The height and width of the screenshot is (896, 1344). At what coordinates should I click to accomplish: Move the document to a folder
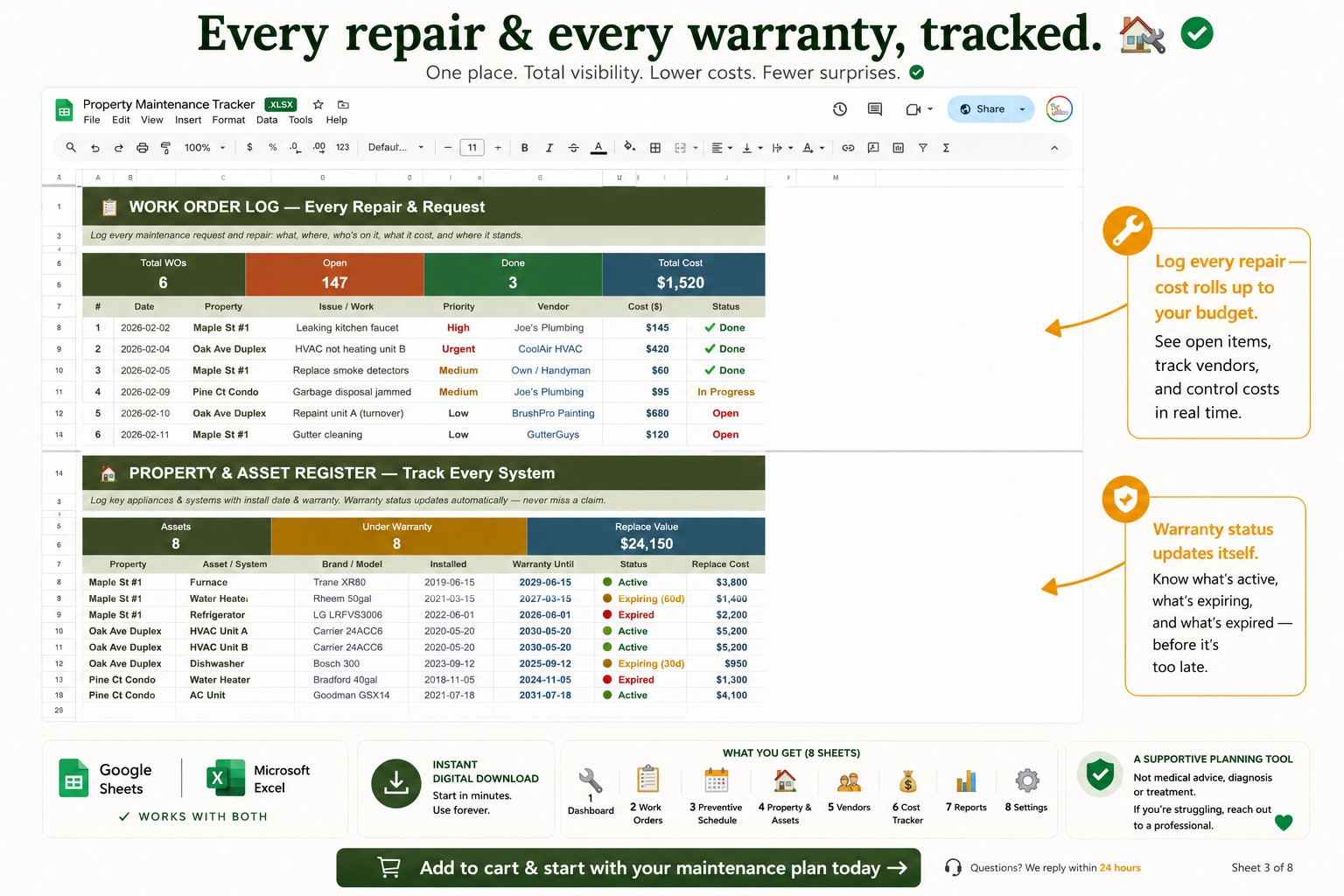click(x=343, y=104)
